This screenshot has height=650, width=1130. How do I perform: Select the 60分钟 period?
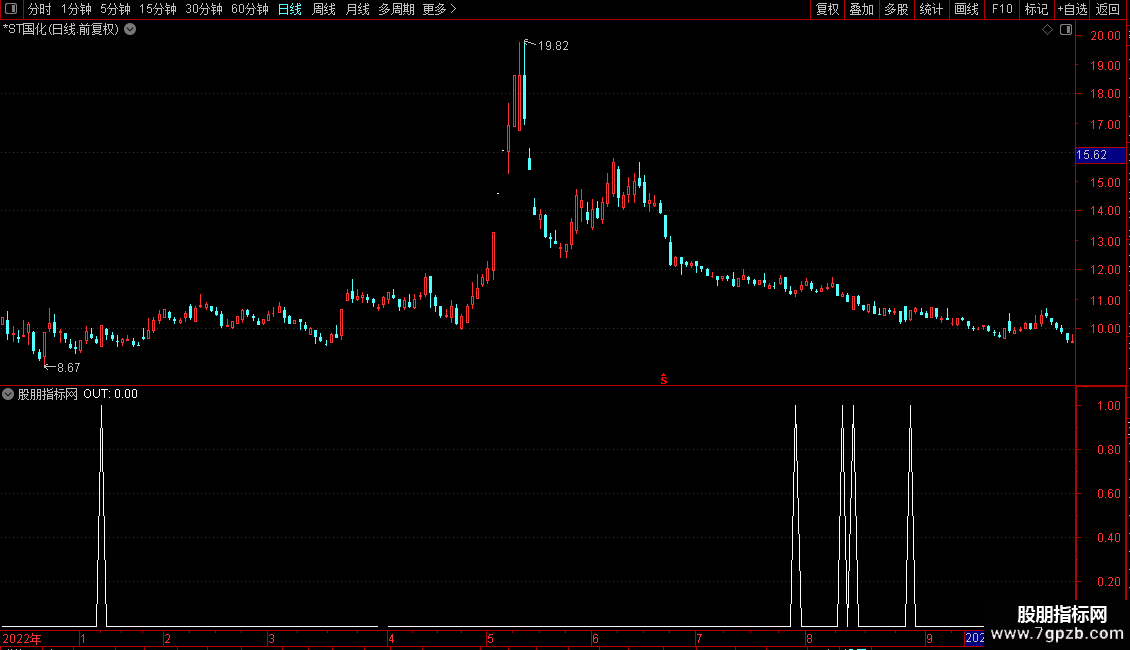(x=249, y=9)
